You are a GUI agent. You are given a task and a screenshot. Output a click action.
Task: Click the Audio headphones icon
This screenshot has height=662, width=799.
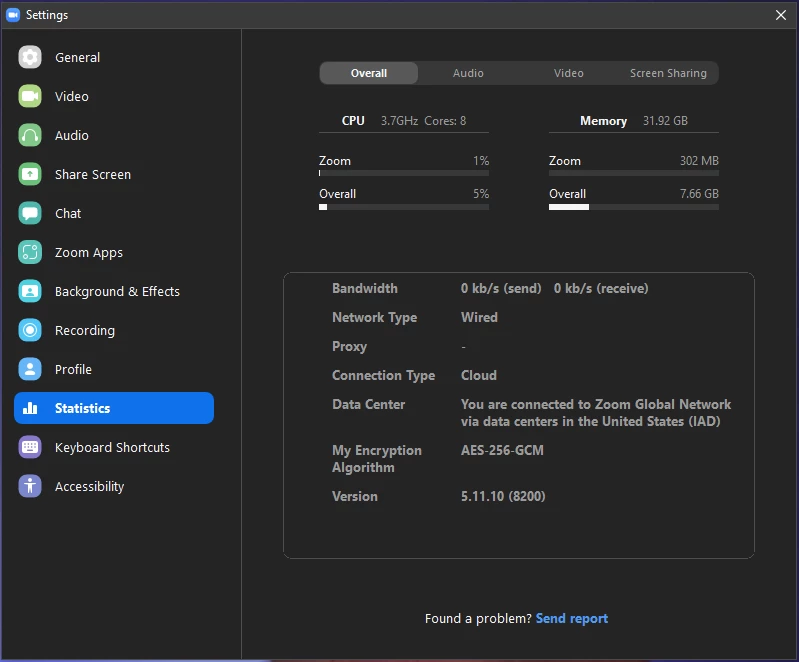[30, 136]
